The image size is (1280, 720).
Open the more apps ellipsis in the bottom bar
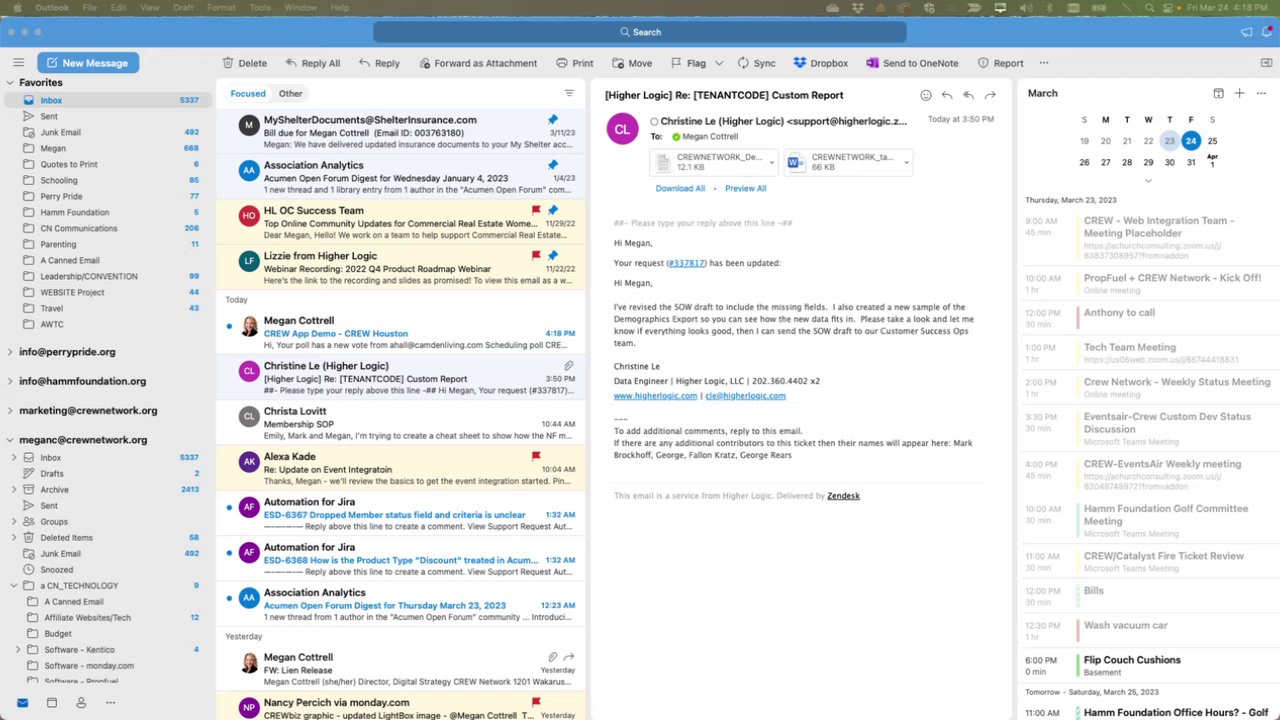tap(110, 703)
